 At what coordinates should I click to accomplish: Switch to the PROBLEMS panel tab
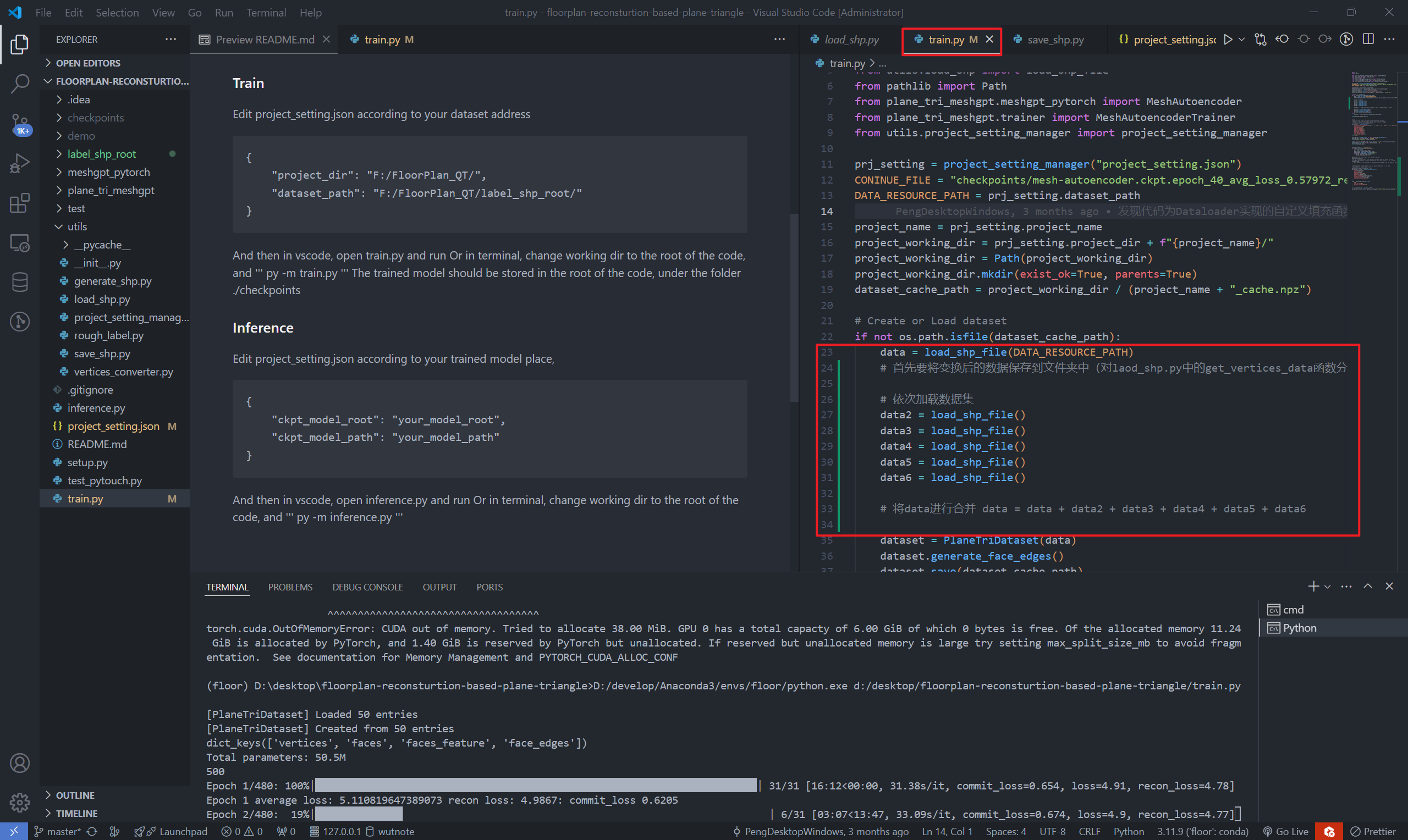pyautogui.click(x=290, y=587)
